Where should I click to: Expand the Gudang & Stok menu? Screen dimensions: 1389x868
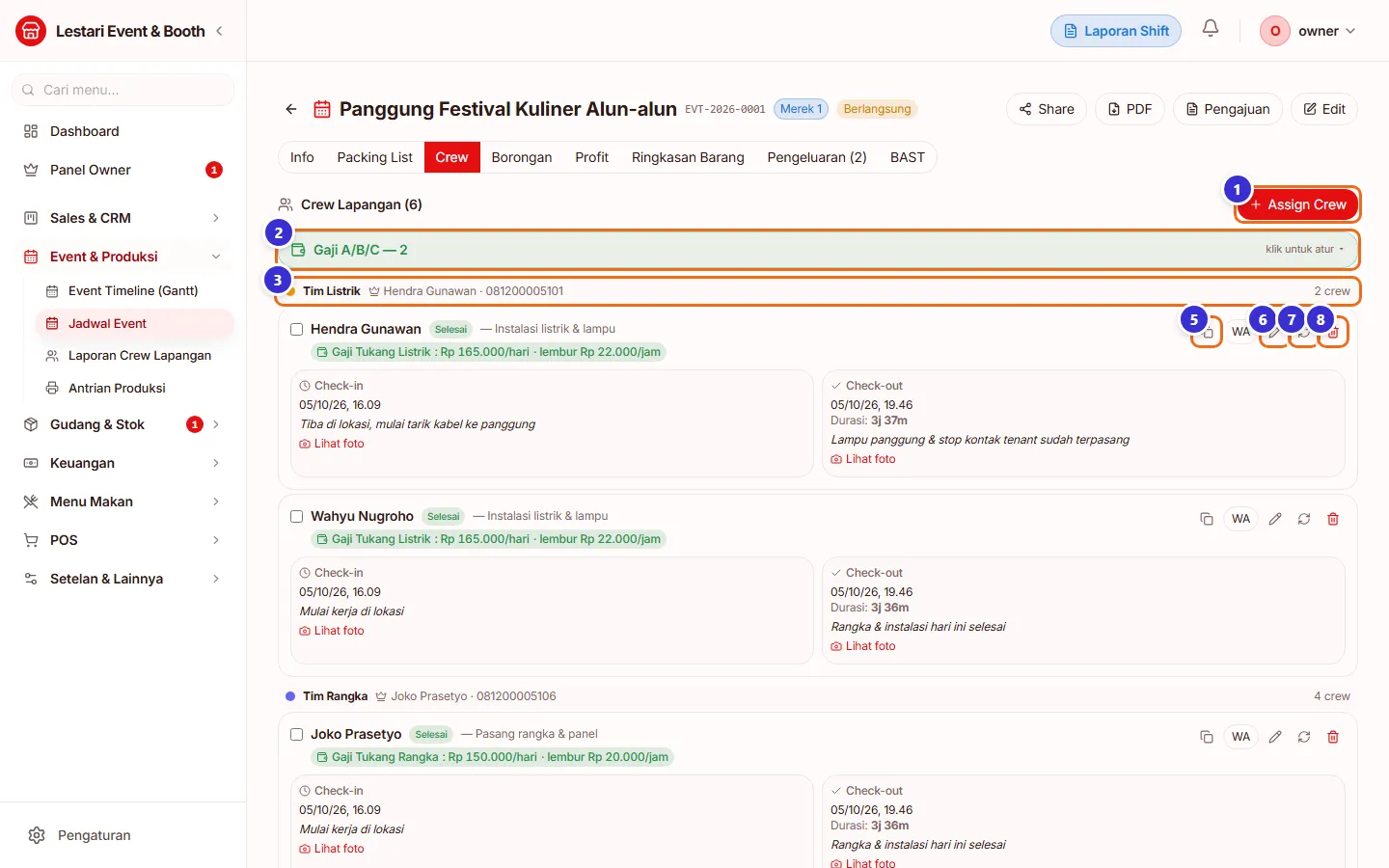click(x=123, y=424)
